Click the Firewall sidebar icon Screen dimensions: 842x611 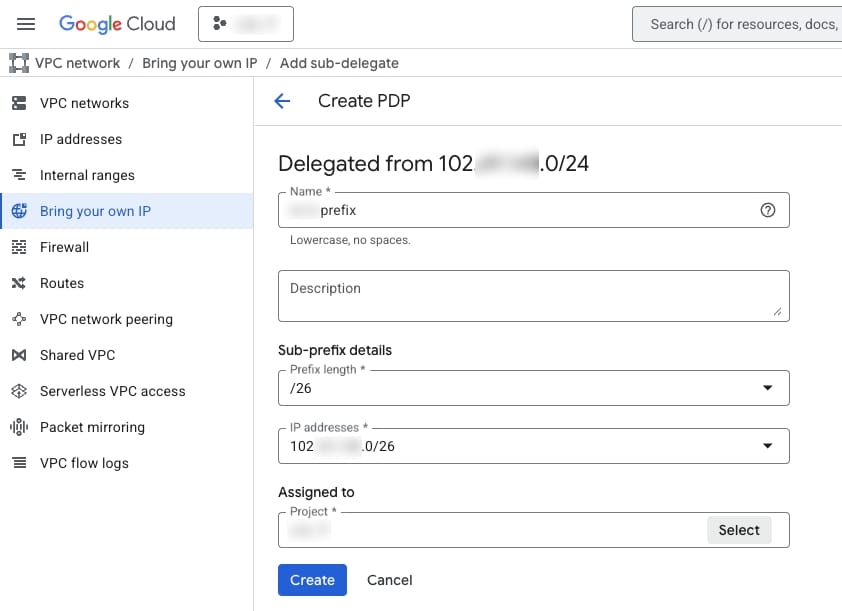click(19, 247)
